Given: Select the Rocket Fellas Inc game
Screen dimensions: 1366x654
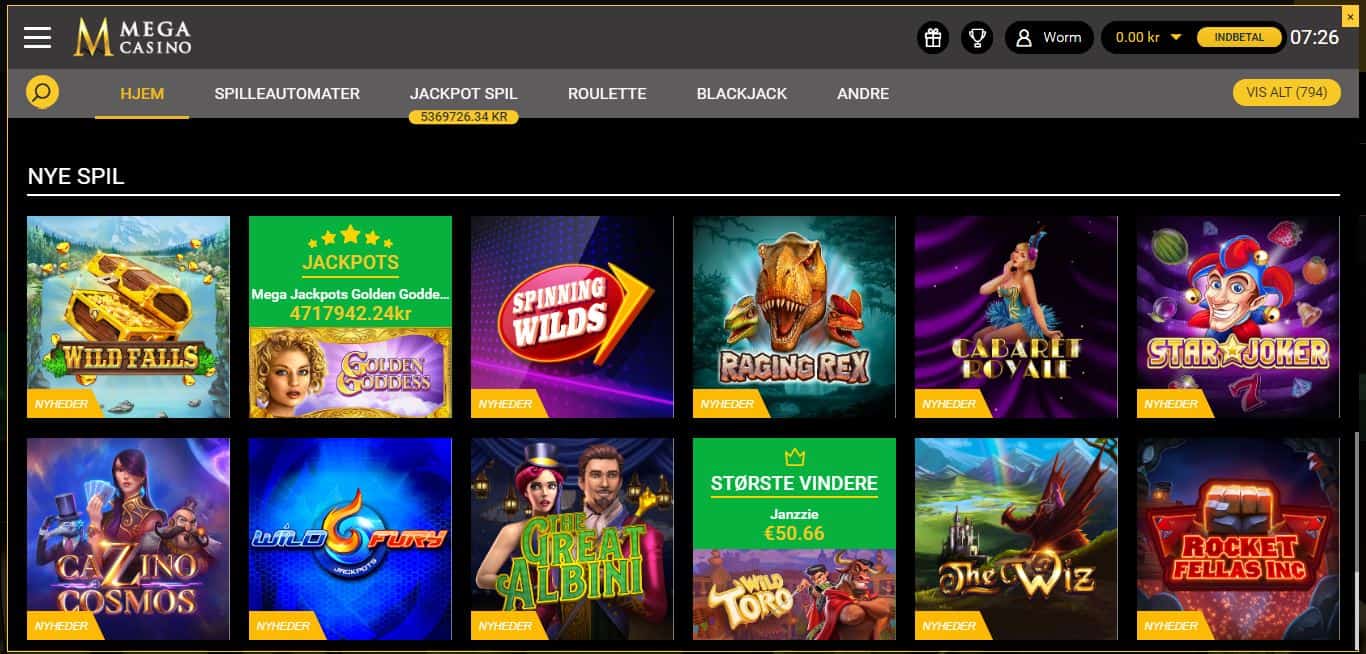Looking at the screenshot, I should point(1238,539).
